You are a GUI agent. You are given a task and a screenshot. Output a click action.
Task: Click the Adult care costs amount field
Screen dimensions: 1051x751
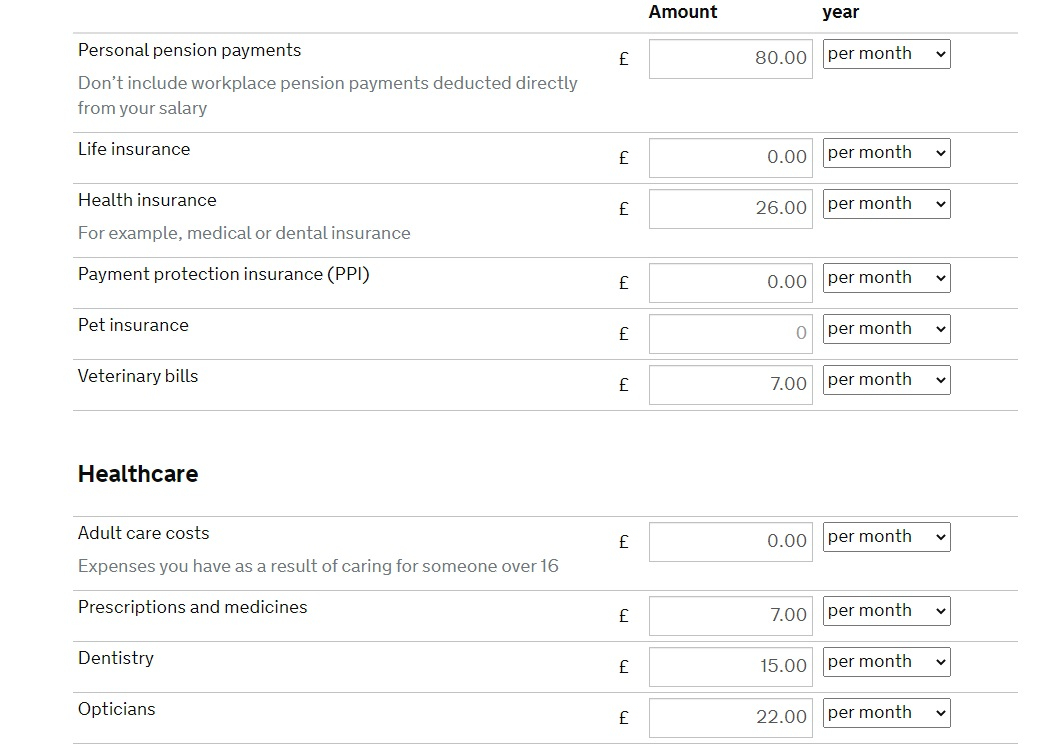coord(730,541)
